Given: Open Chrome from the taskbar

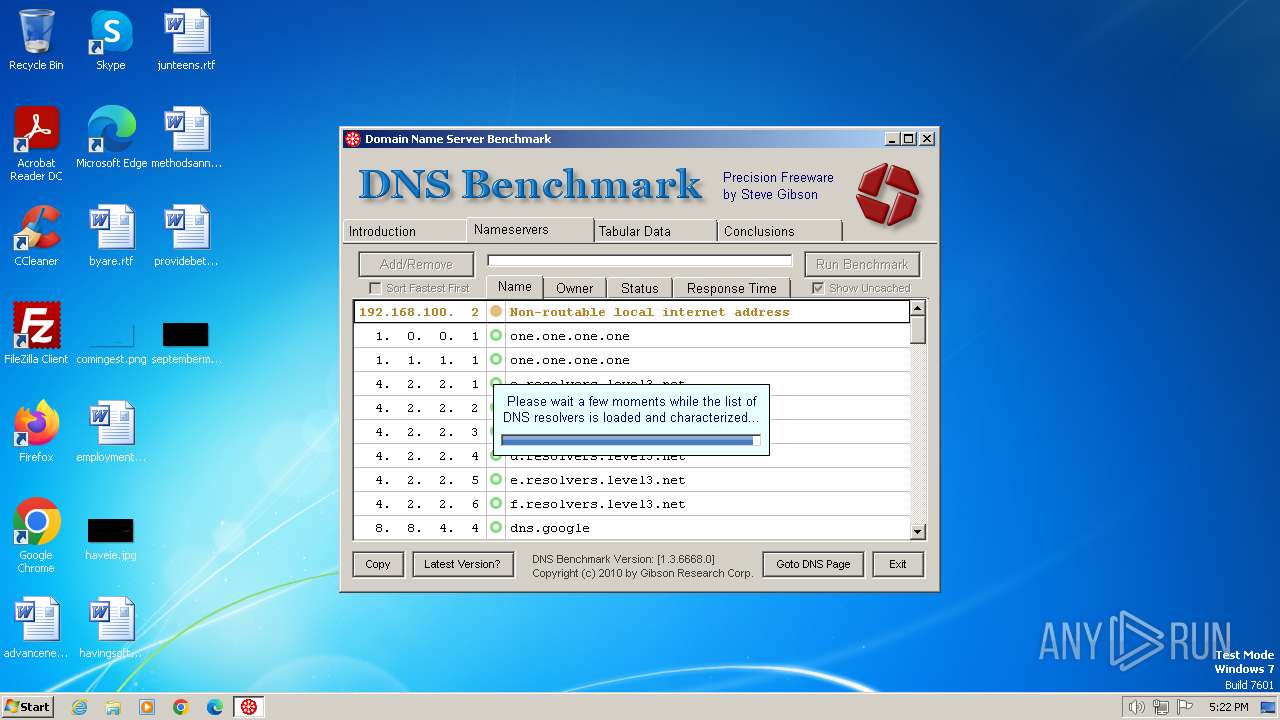Looking at the screenshot, I should 181,707.
